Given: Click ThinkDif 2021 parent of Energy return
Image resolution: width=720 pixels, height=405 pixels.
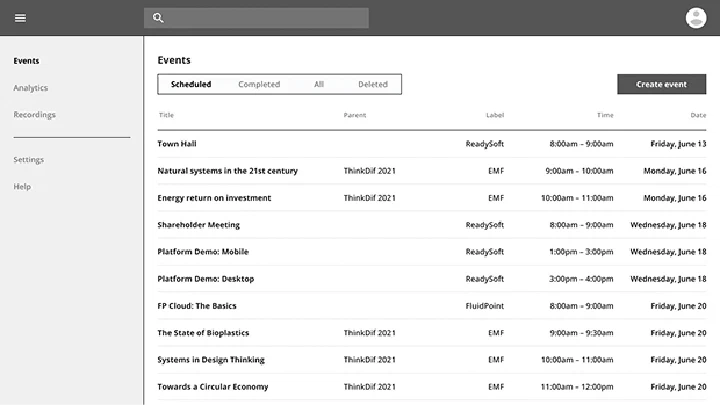Looking at the screenshot, I should click(370, 198).
